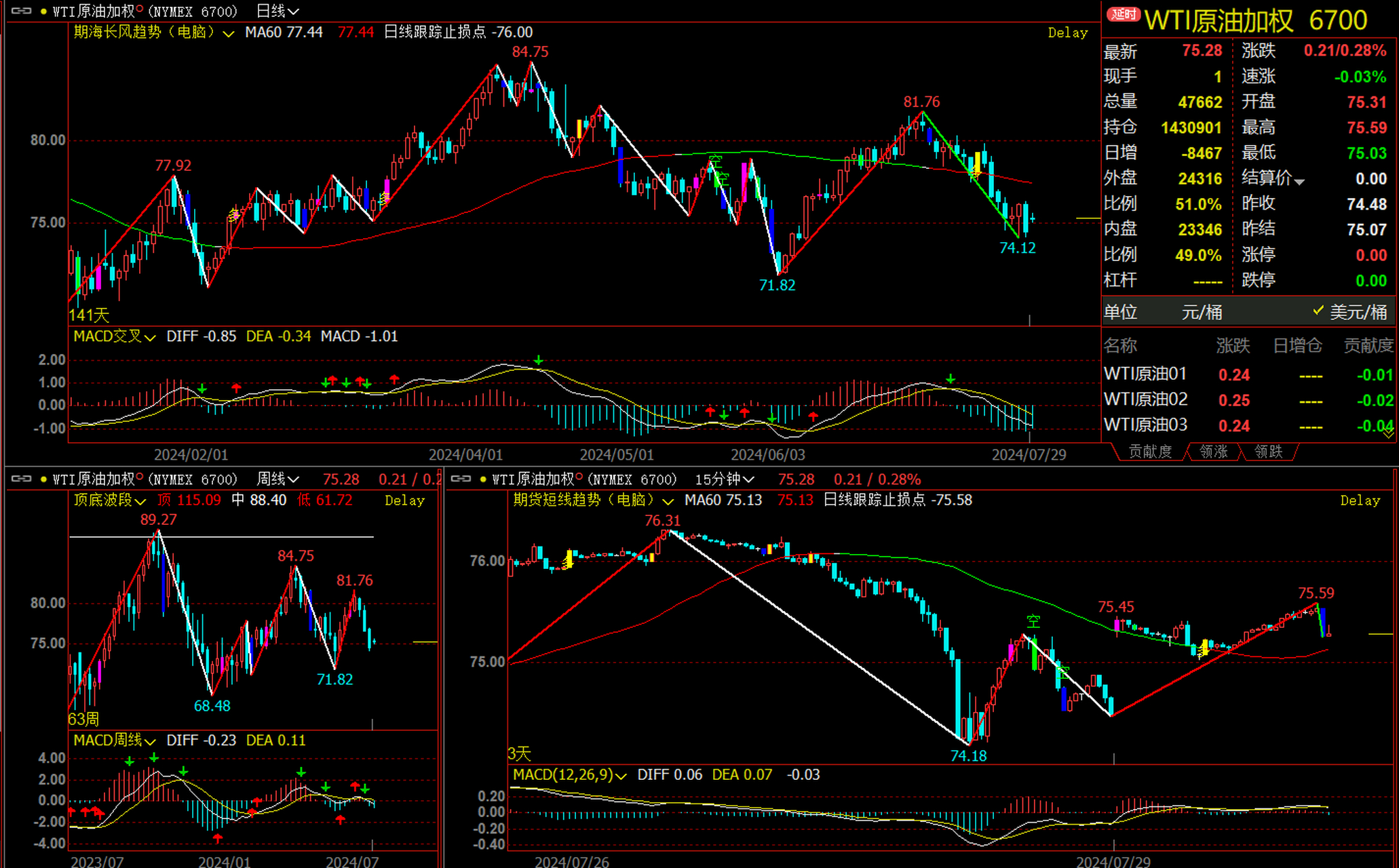Click the 63周 label on the weekly chart

pos(83,719)
